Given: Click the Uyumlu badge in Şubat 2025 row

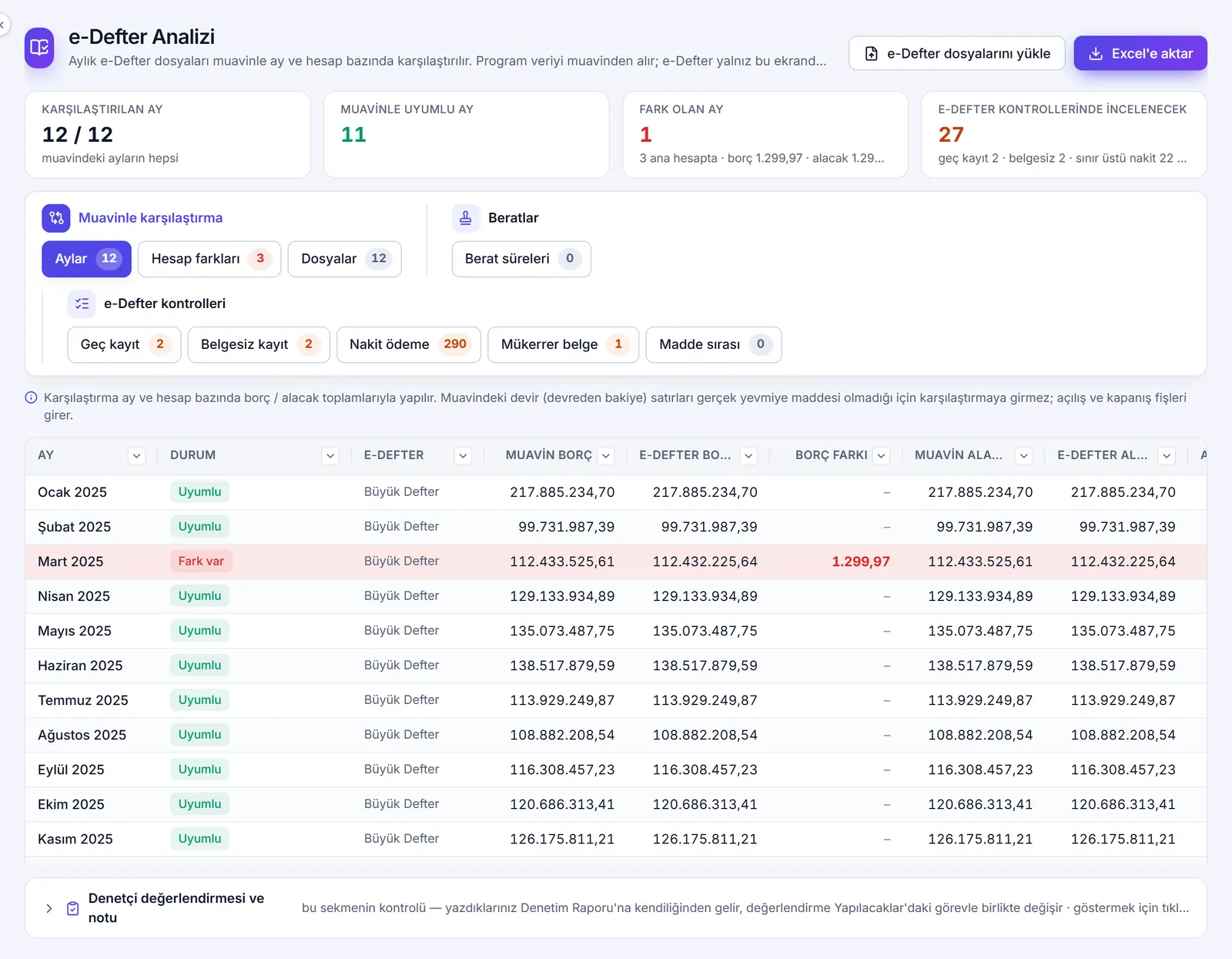Looking at the screenshot, I should click(x=199, y=527).
